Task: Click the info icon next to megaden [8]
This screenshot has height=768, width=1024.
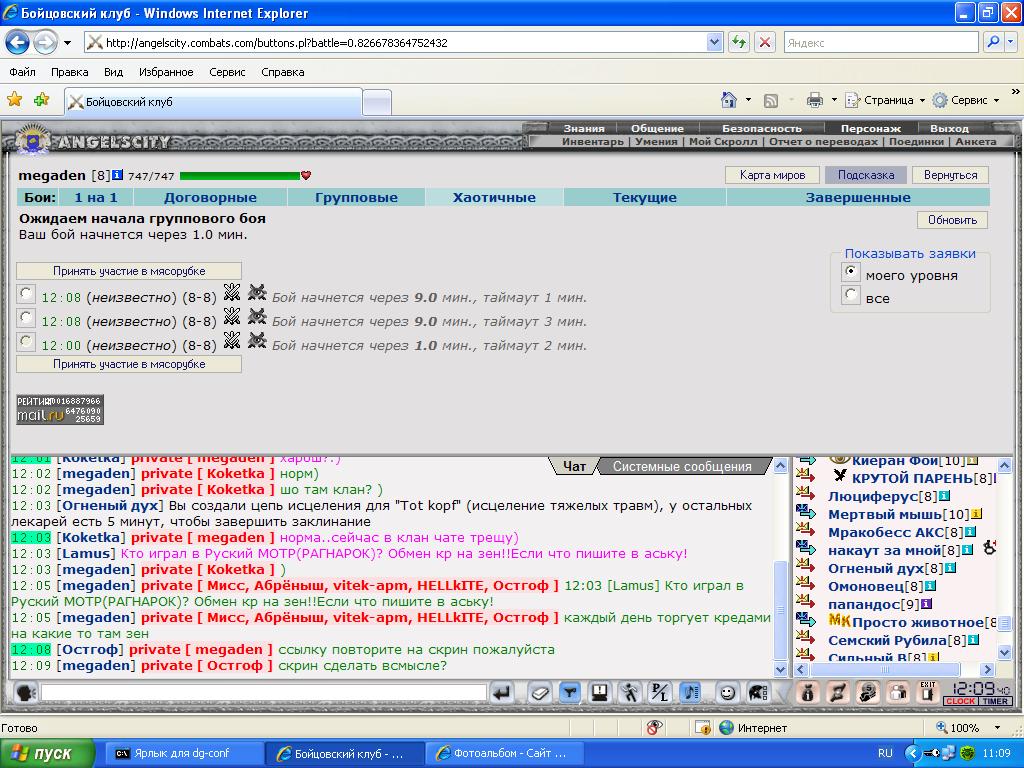Action: 118,174
